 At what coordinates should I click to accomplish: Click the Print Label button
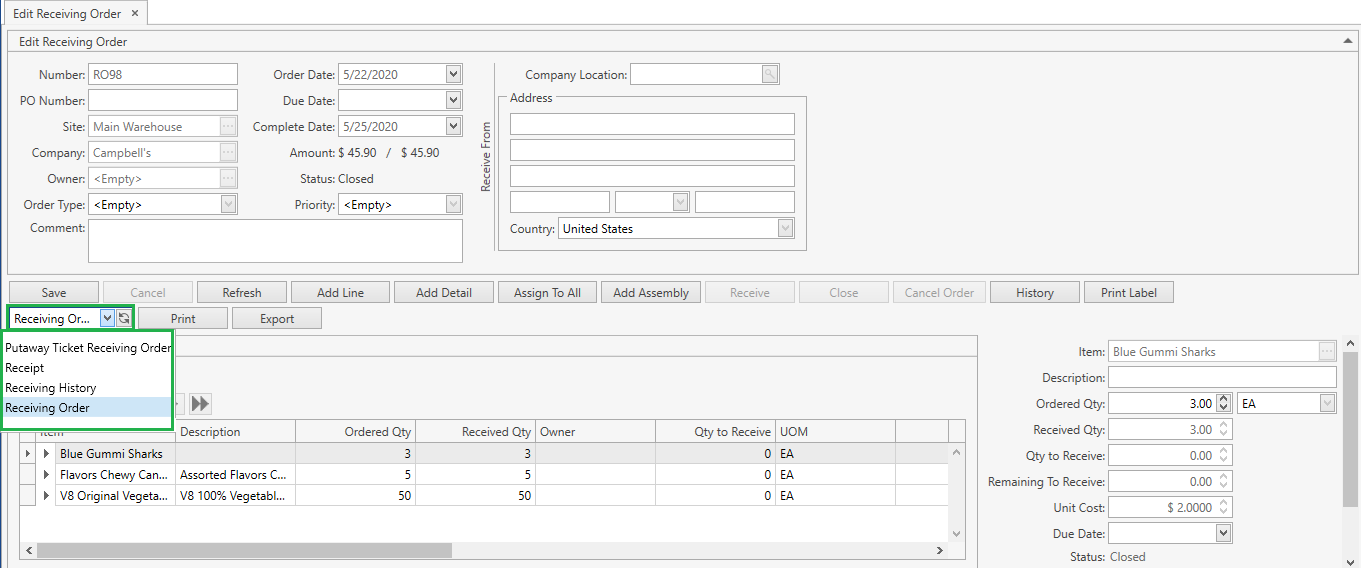tap(1128, 292)
